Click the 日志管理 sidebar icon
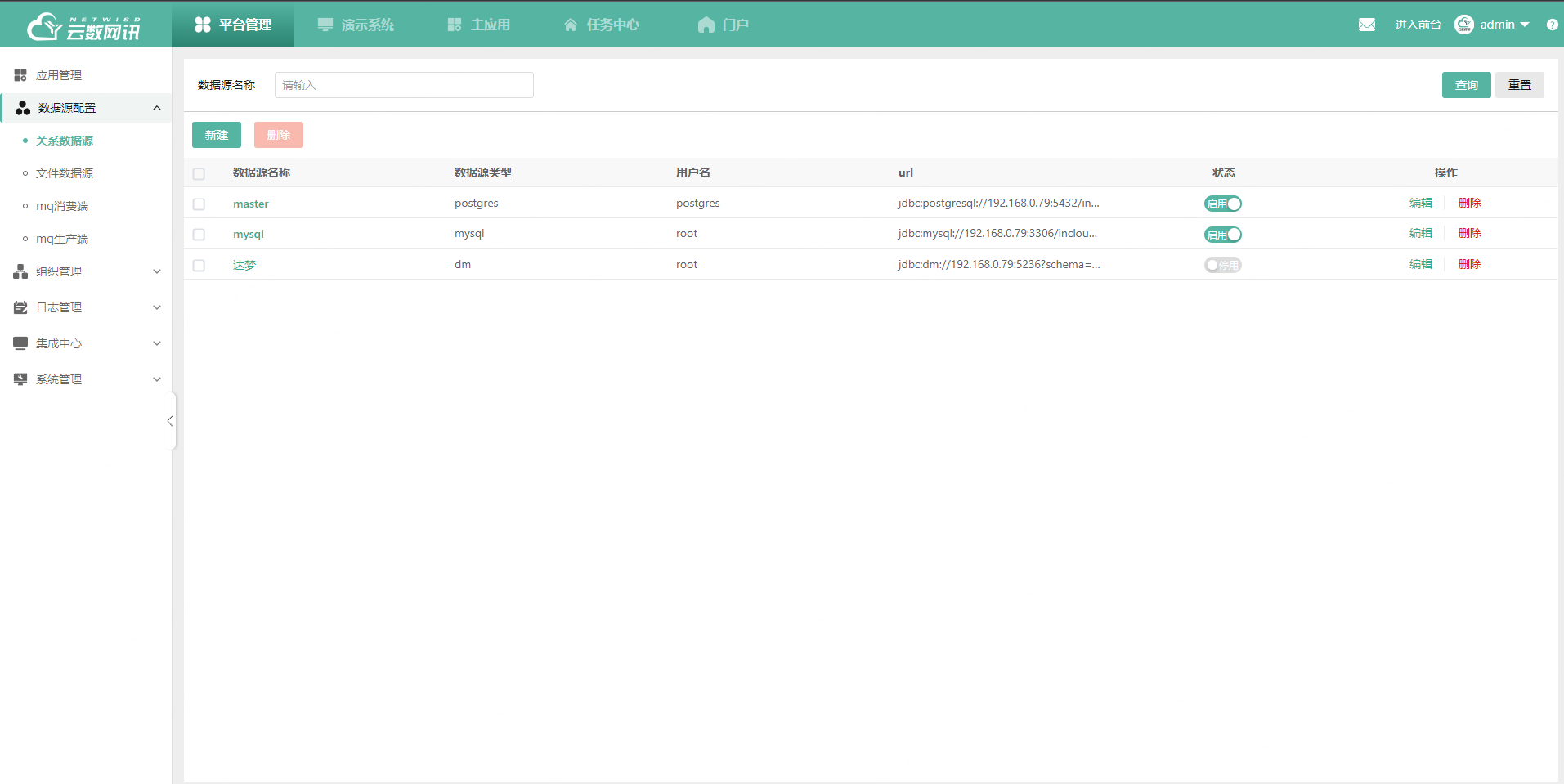The height and width of the screenshot is (784, 1564). [x=20, y=307]
